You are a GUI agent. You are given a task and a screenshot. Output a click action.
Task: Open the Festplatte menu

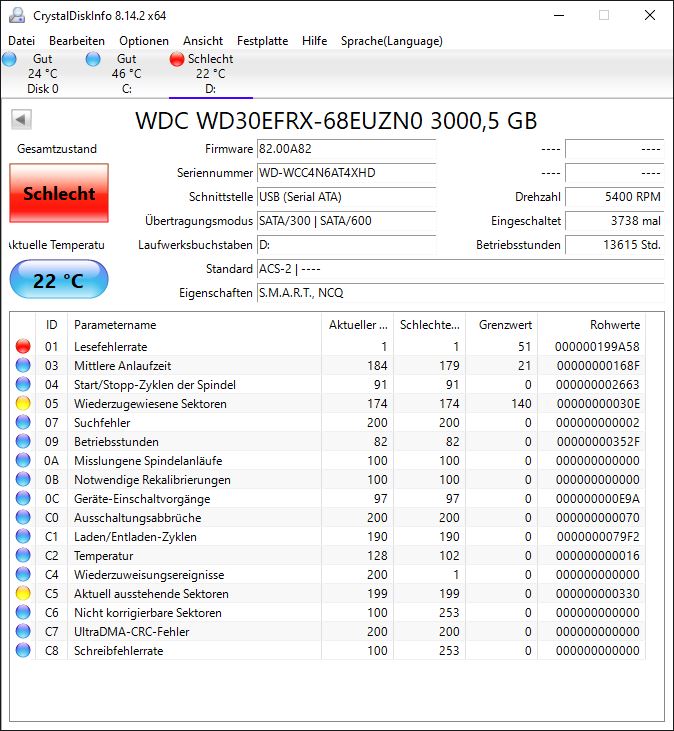click(x=262, y=41)
